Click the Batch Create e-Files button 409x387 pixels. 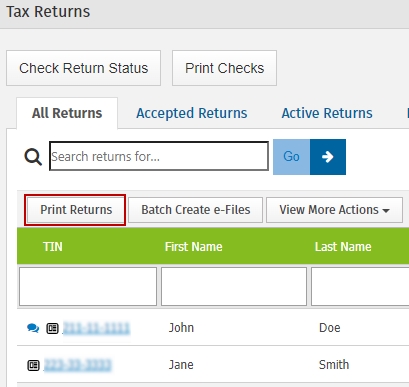[196, 210]
